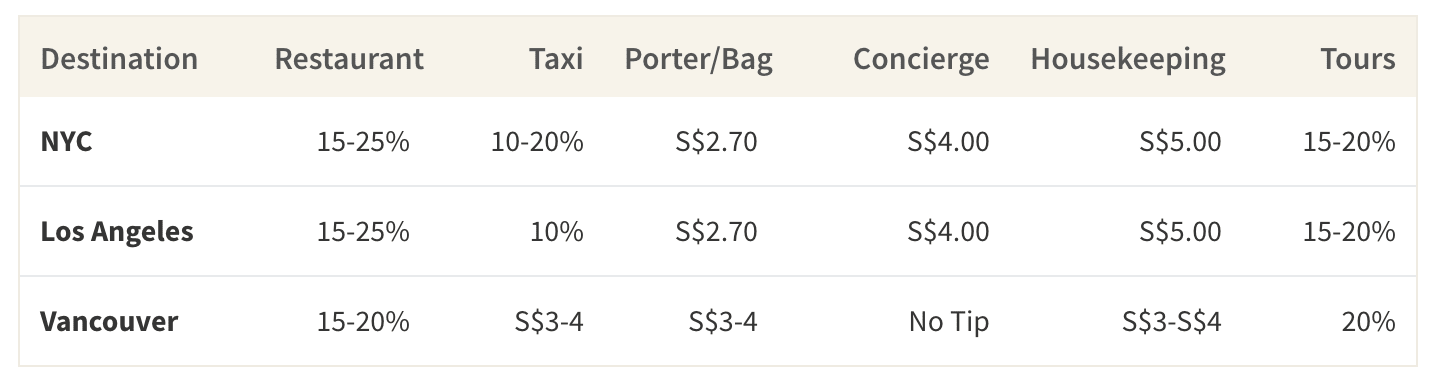Click the Porter/Bag column header
Image resolution: width=1432 pixels, height=386 pixels.
click(698, 59)
